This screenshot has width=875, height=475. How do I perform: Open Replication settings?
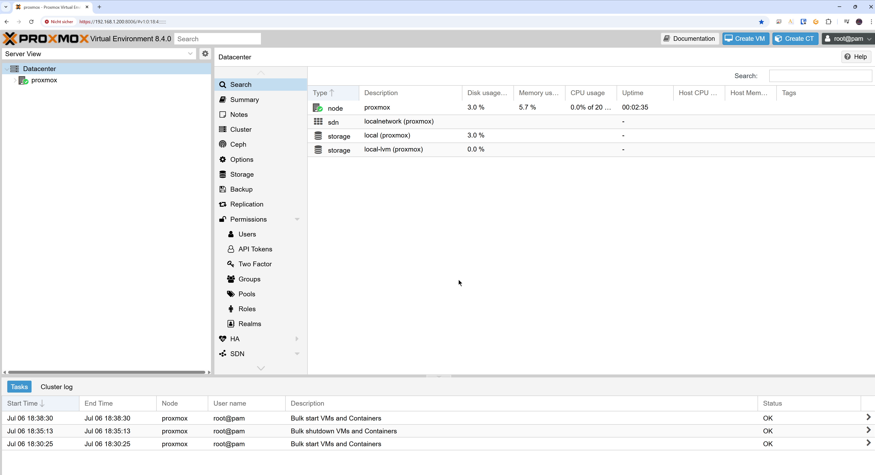pyautogui.click(x=246, y=204)
